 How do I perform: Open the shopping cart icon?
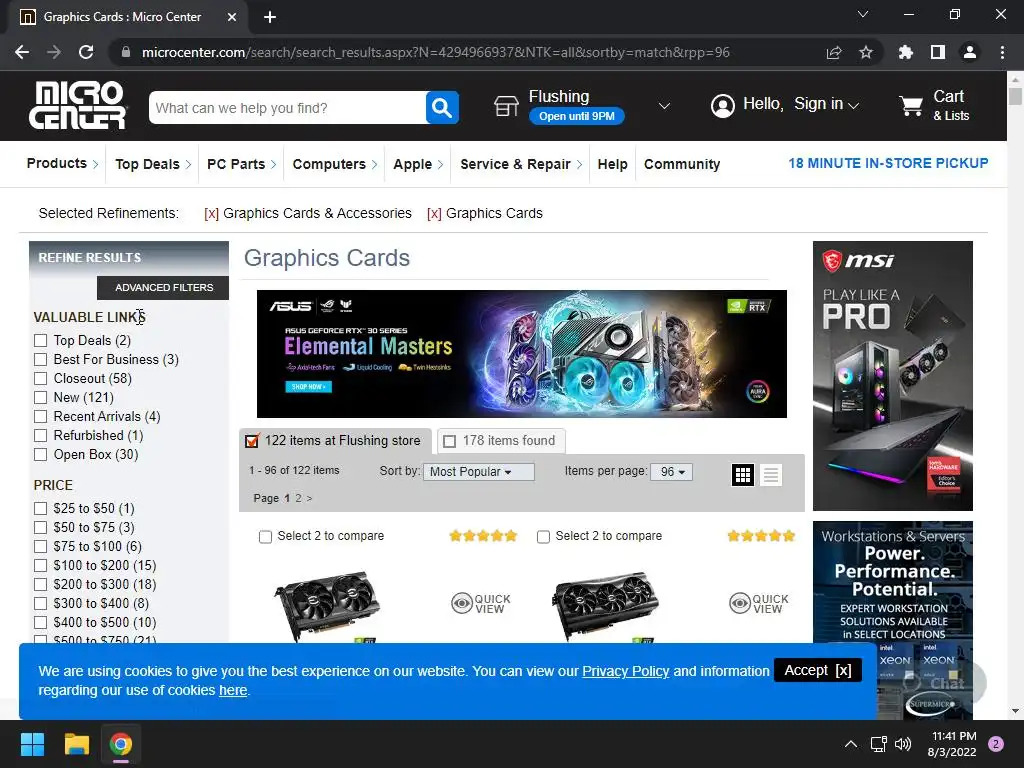click(910, 105)
